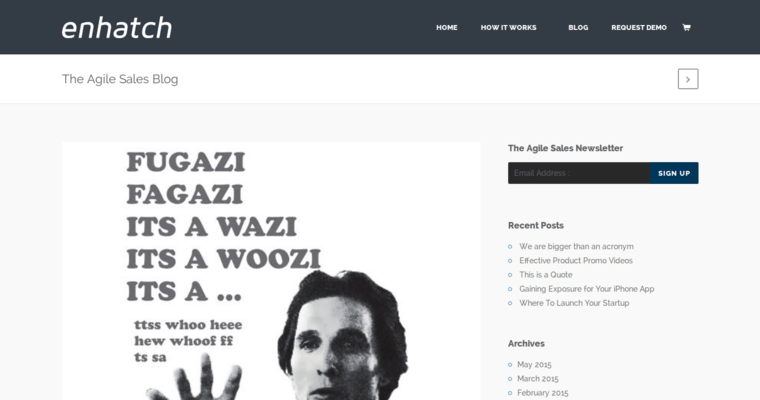
Task: Click the next-post chevron arrow box
Action: [x=688, y=79]
